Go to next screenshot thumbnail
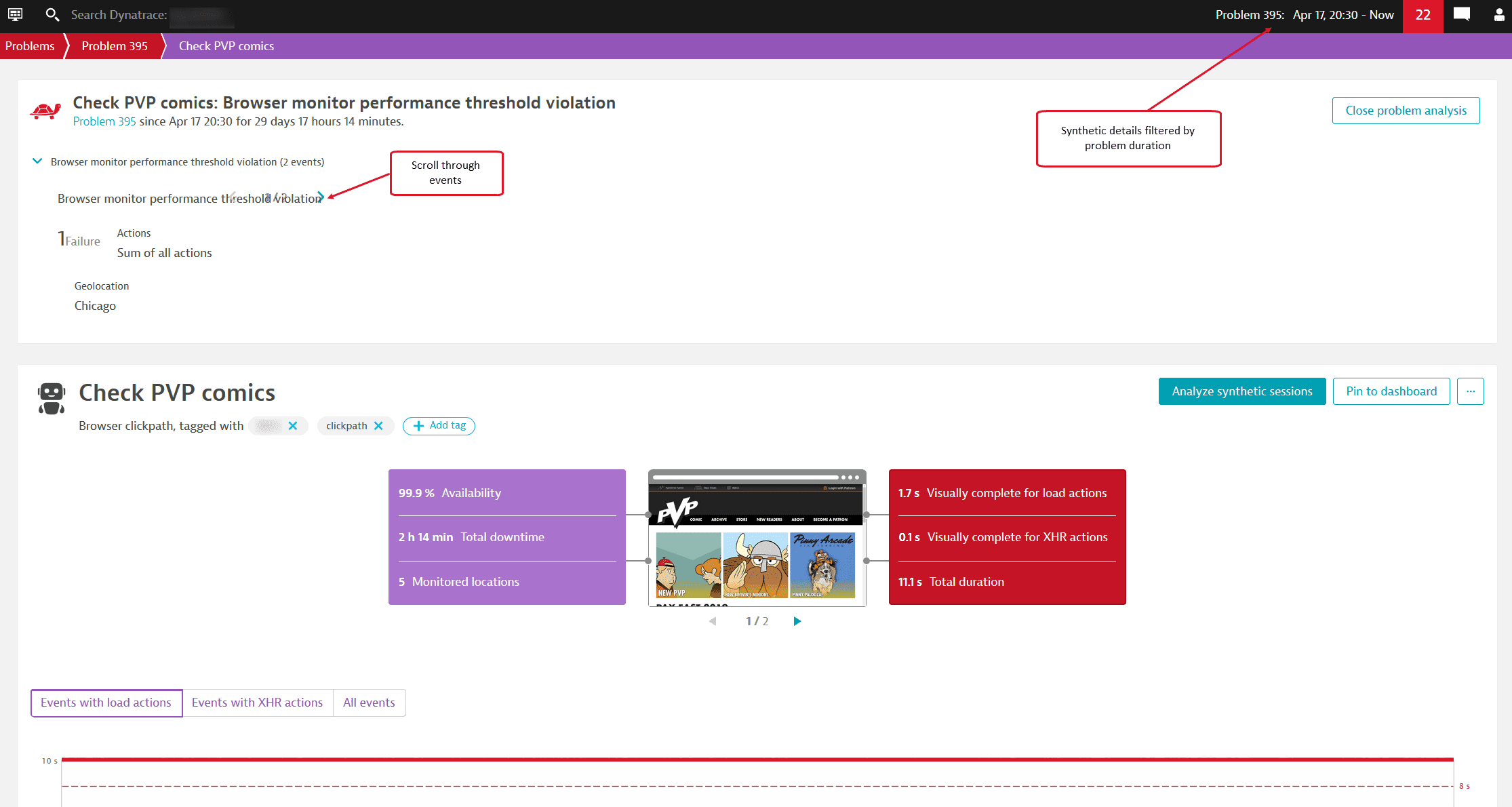The height and width of the screenshot is (807, 1512). 797,621
